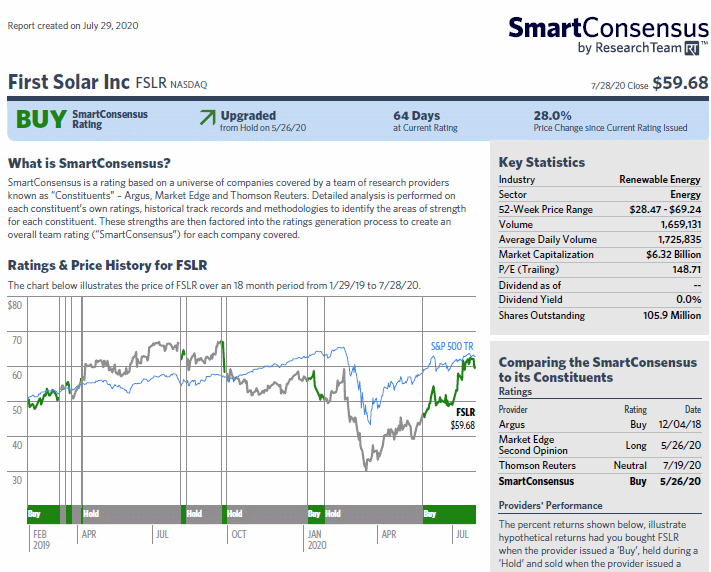
Task: Select the Argus provider row
Action: 600,425
